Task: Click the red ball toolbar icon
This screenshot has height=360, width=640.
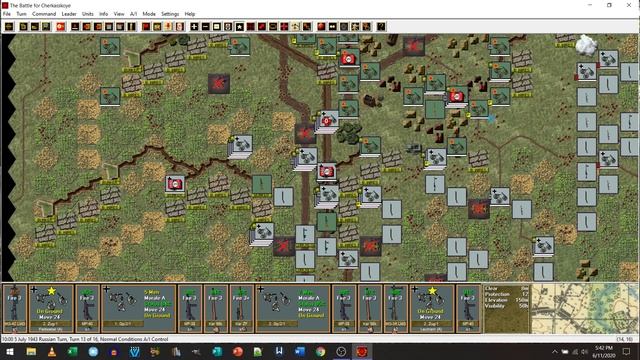Action: click(x=321, y=27)
